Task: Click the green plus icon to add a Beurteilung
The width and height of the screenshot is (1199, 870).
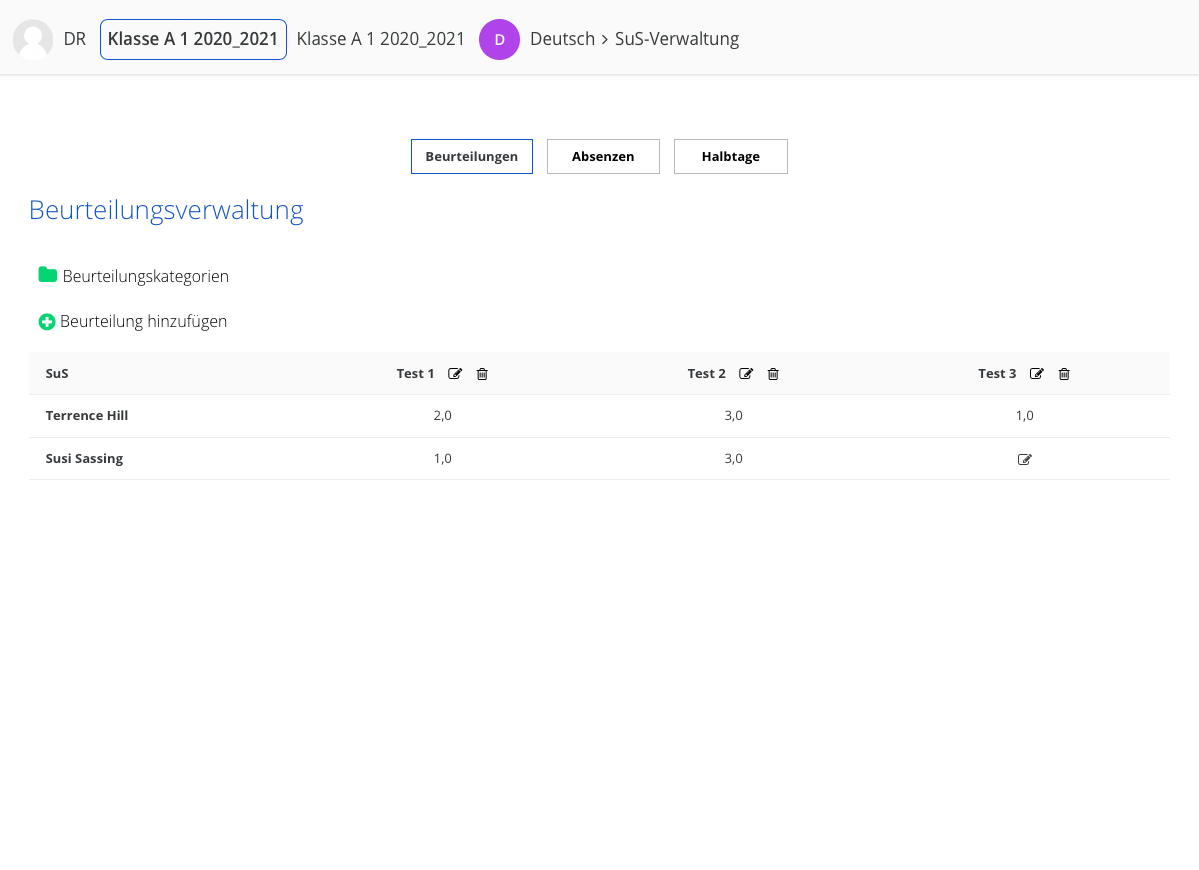Action: [x=46, y=322]
